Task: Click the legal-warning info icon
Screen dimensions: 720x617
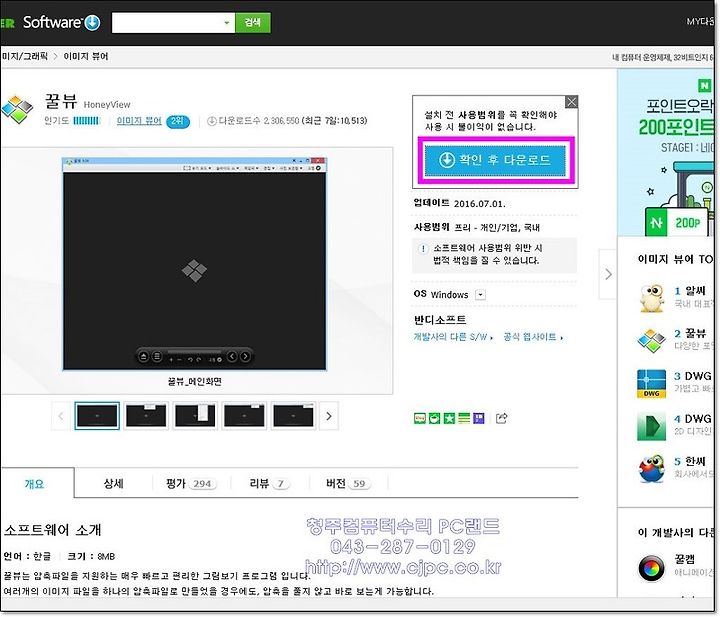Action: (422, 249)
